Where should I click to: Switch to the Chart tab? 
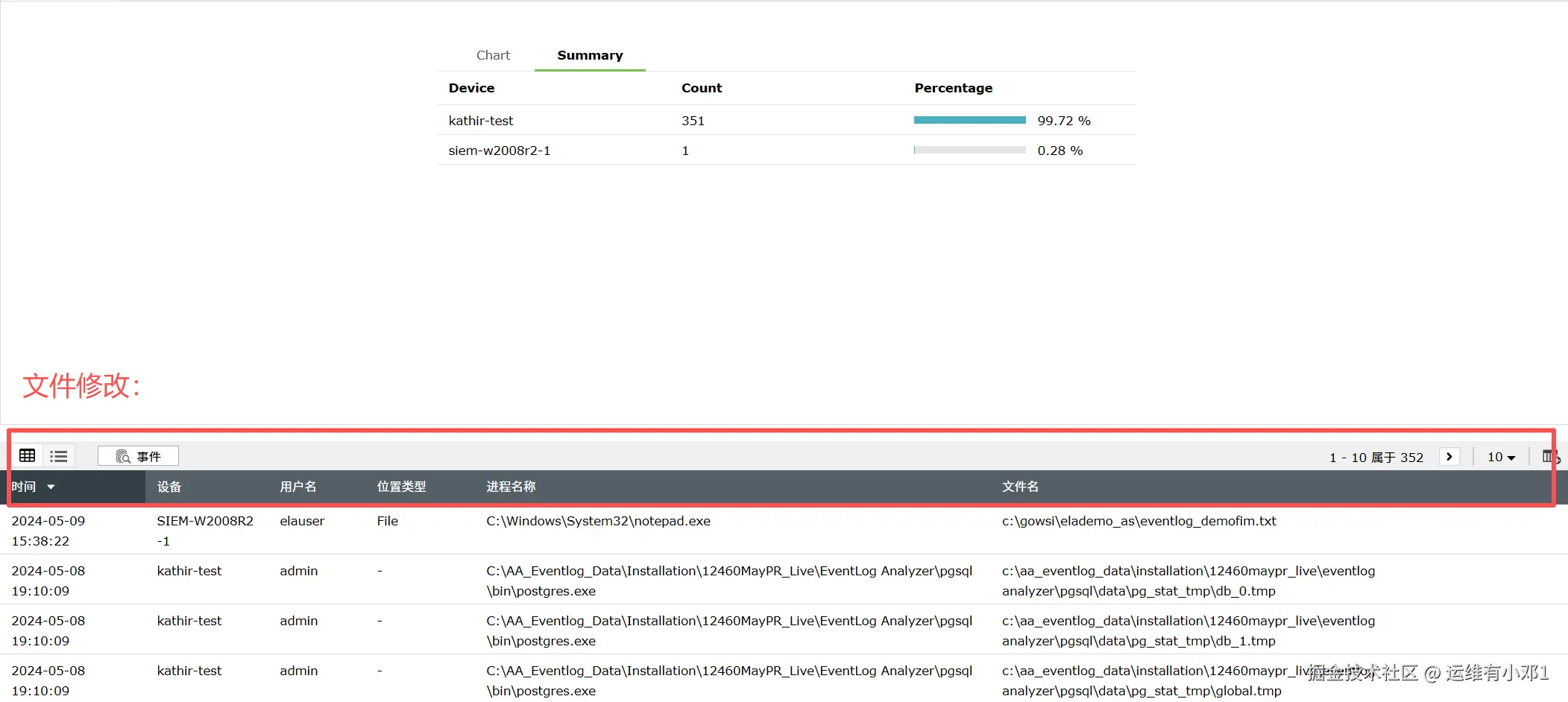pos(493,55)
